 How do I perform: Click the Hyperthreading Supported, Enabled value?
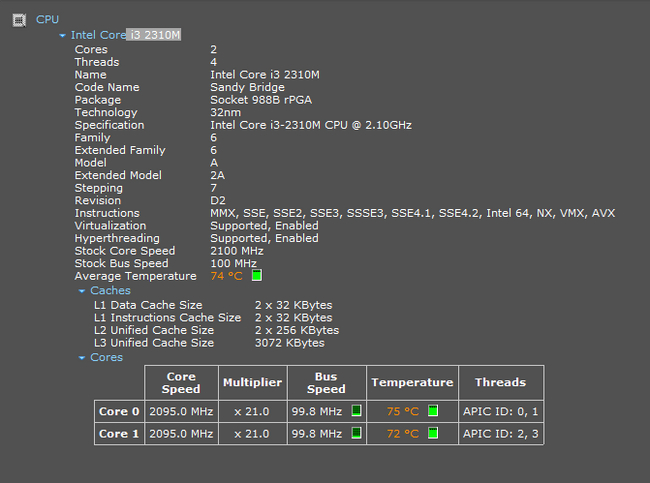[x=264, y=238]
